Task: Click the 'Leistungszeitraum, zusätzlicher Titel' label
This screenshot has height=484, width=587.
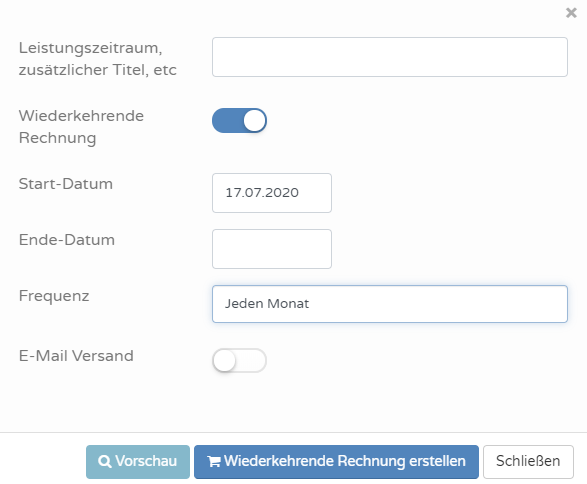Action: point(97,59)
